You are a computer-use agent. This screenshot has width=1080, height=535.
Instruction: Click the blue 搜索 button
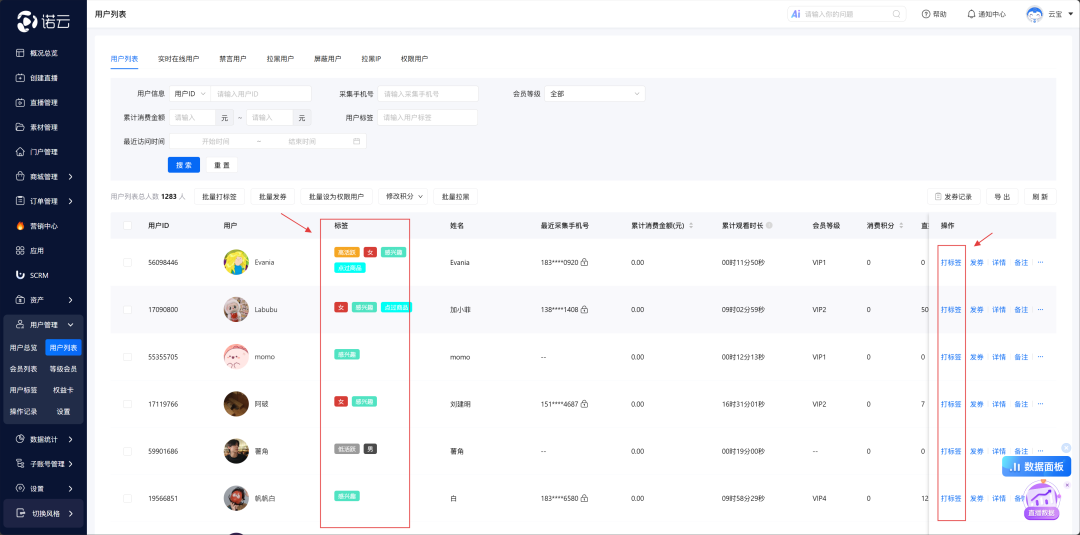click(184, 165)
